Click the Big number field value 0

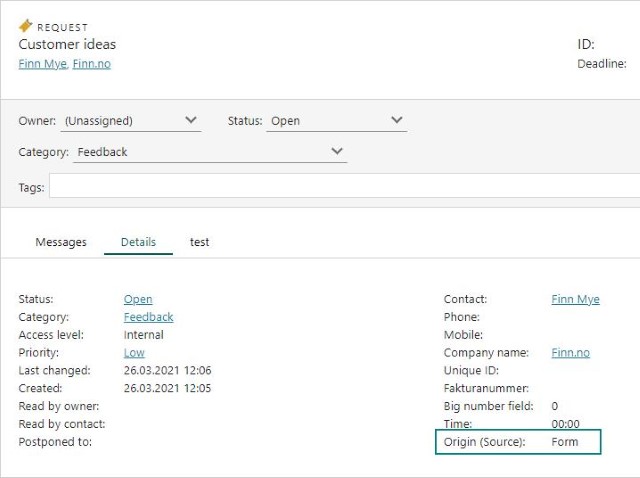coord(555,406)
